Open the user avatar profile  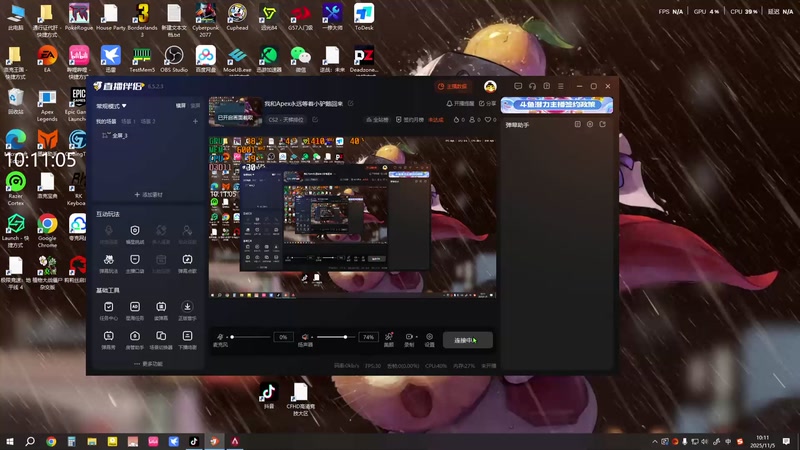coord(490,86)
